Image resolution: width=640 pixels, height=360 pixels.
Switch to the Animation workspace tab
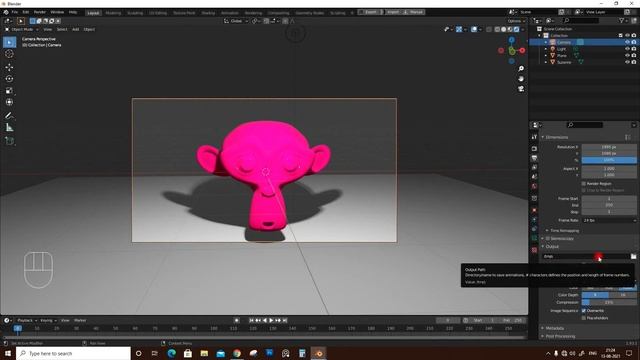click(229, 13)
